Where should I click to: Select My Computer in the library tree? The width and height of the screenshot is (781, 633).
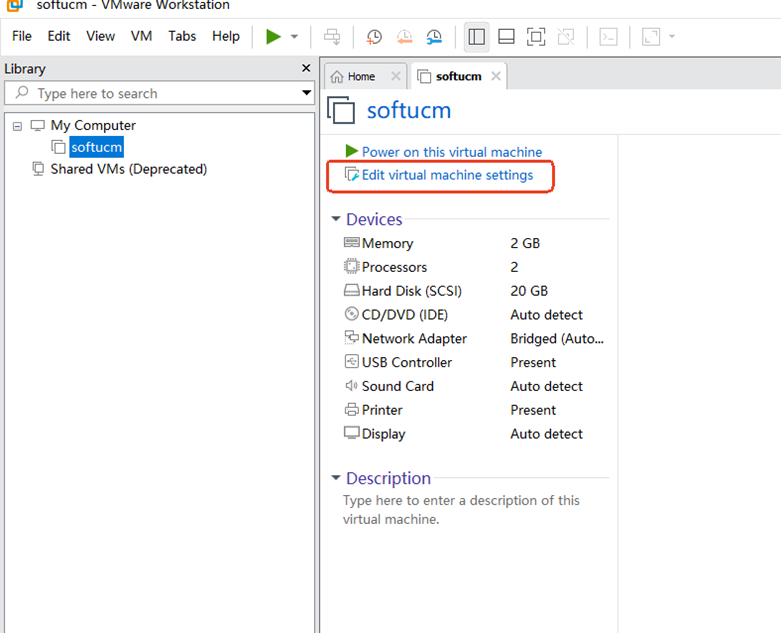point(93,126)
